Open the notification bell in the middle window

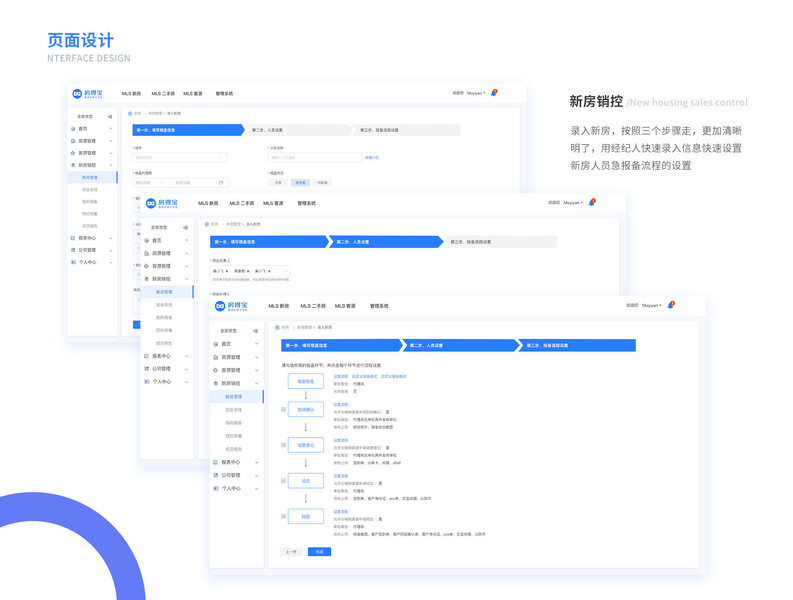592,202
